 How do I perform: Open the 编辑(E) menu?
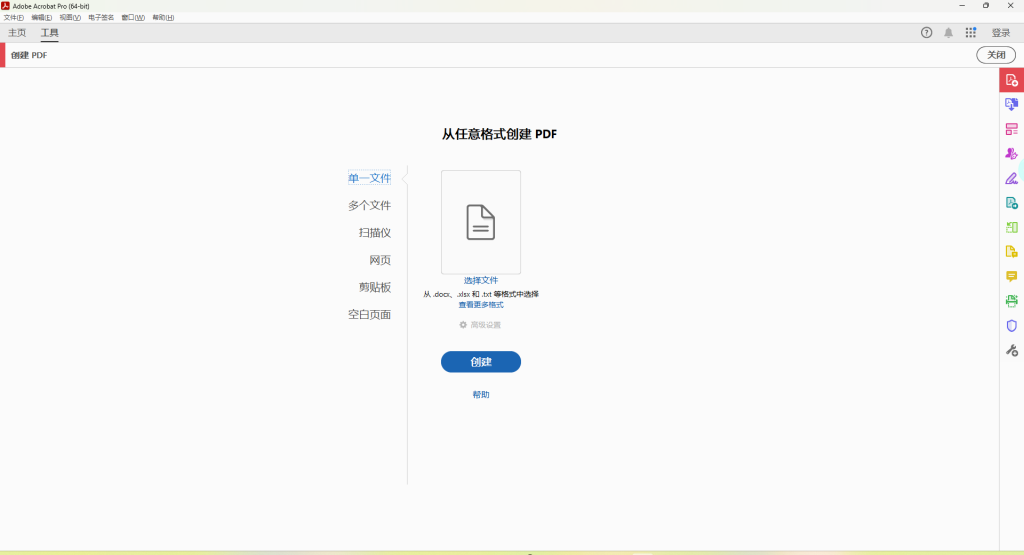pyautogui.click(x=42, y=18)
